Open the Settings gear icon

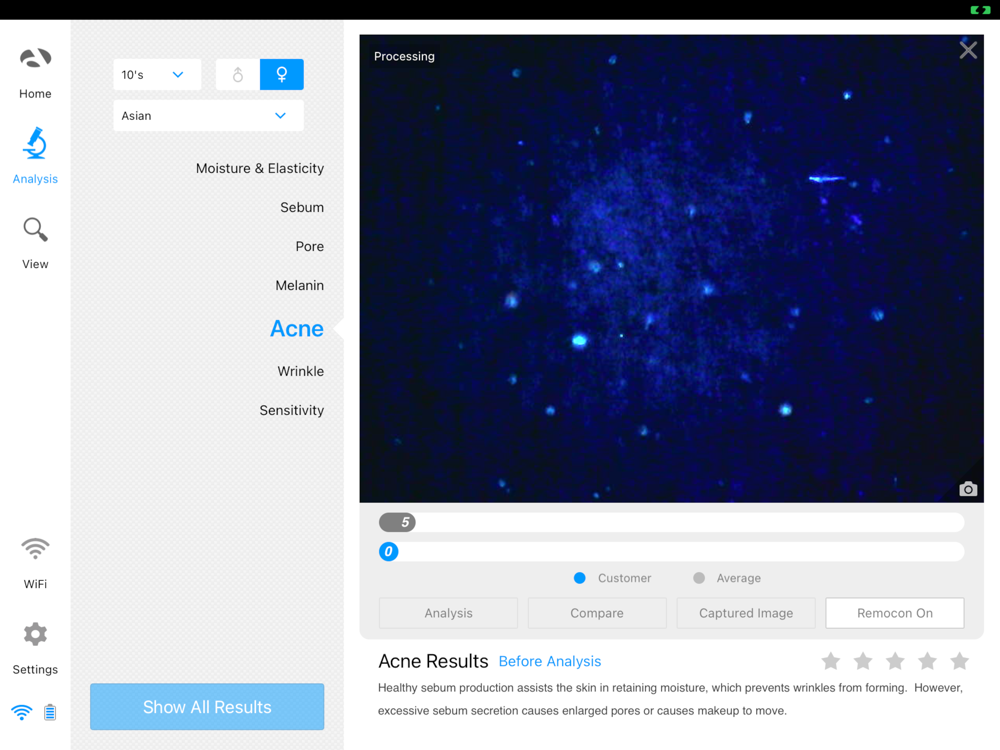click(35, 634)
